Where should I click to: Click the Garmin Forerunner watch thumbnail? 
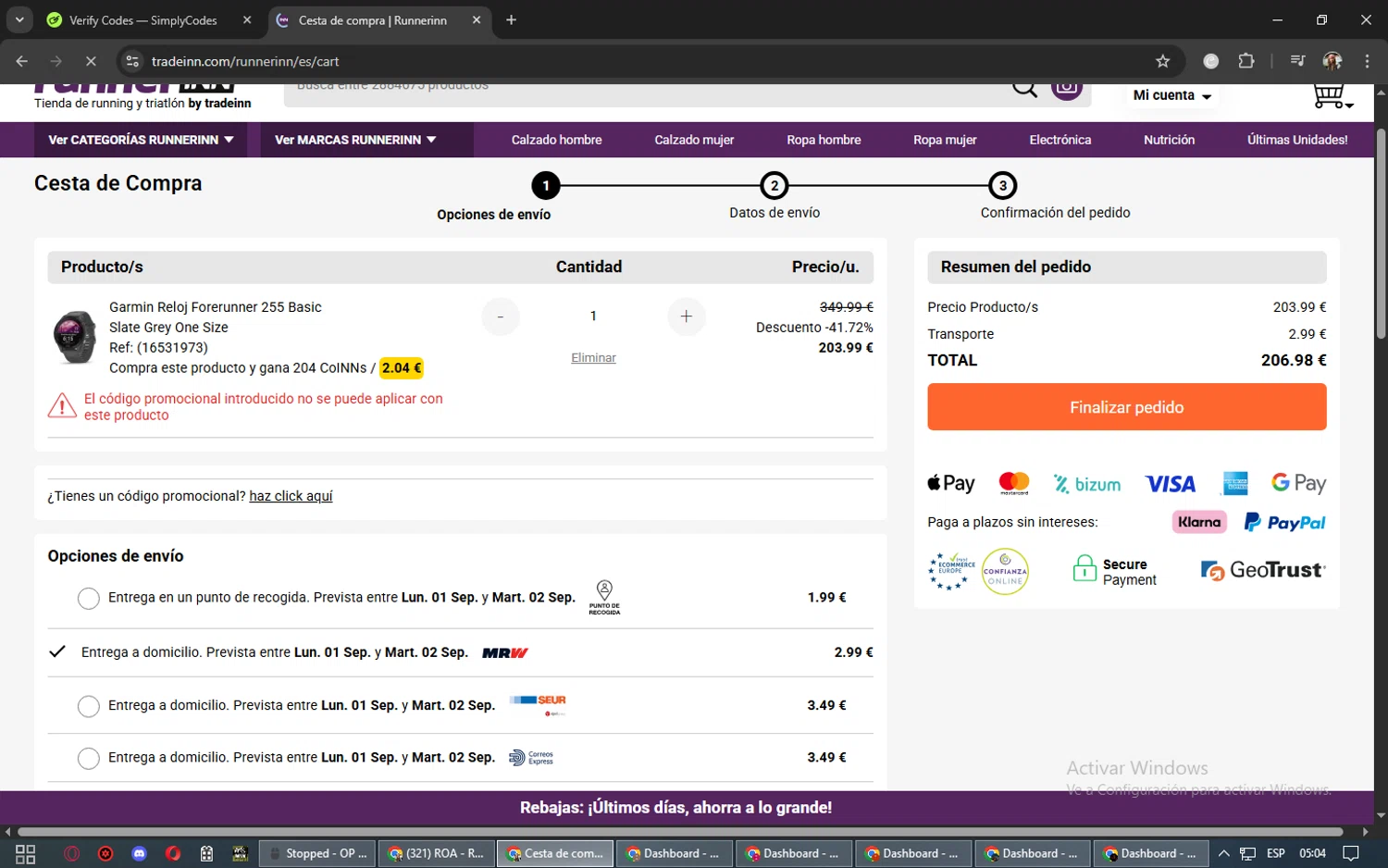point(74,338)
